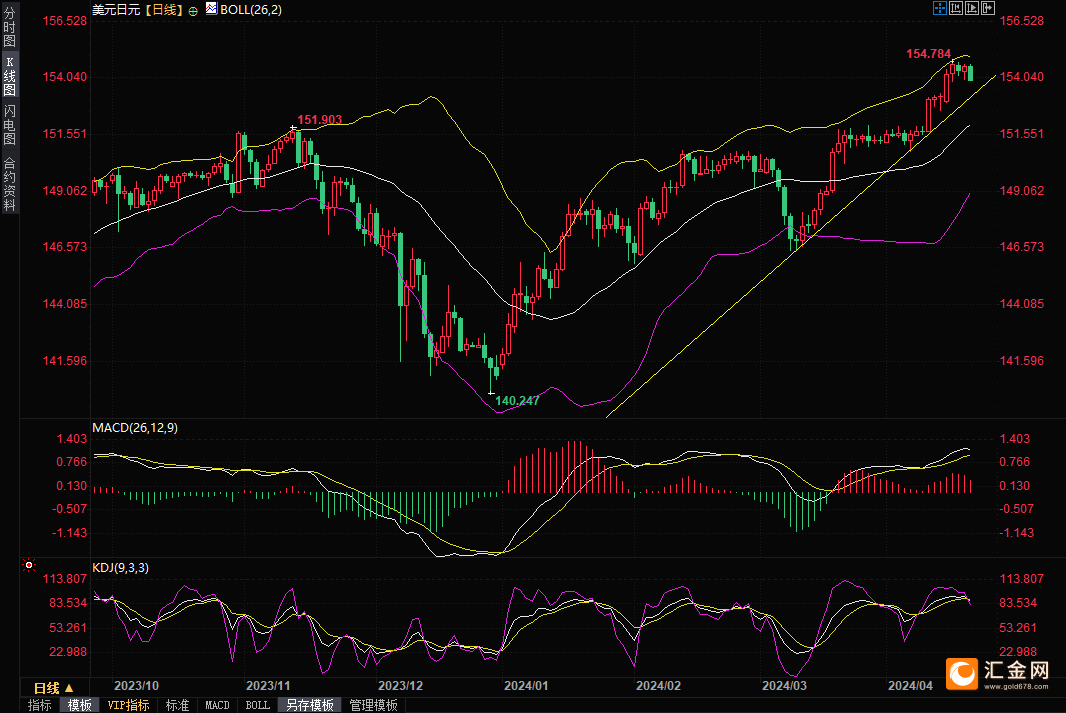1066x713 pixels.
Task: Click the right axis 144.085 price
Action: click(x=1022, y=303)
